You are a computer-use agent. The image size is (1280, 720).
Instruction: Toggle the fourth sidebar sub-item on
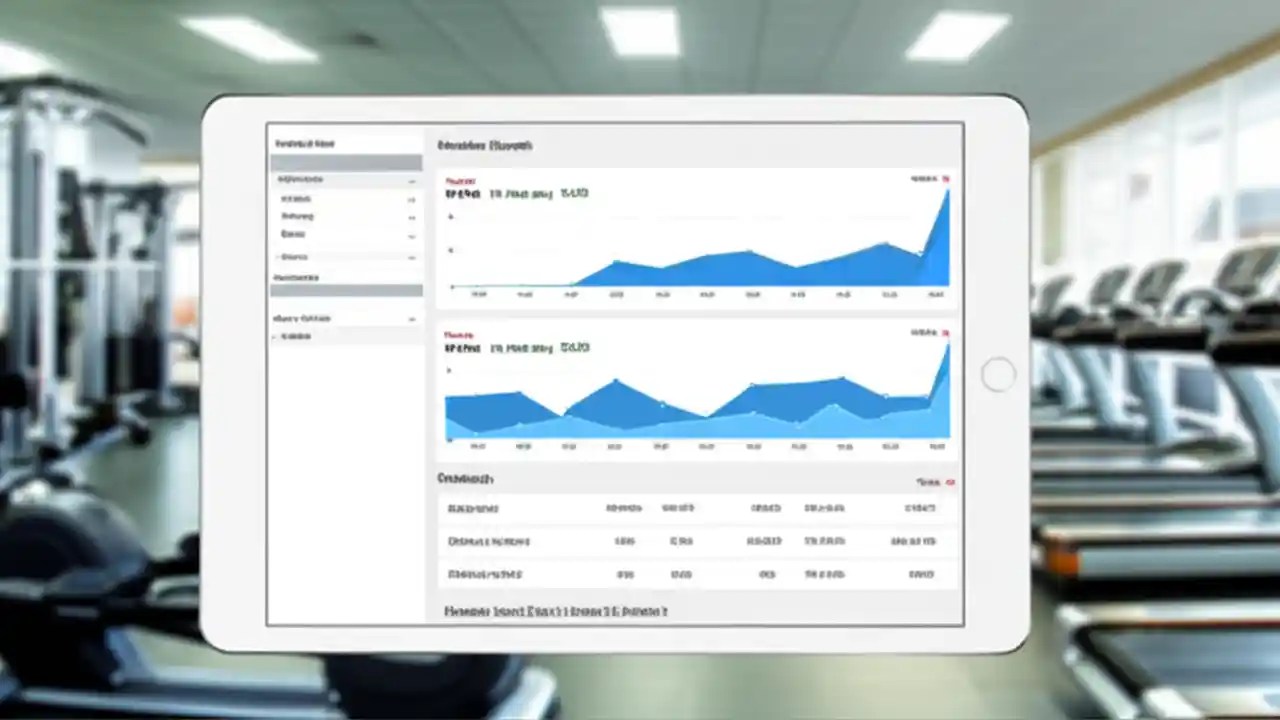point(411,234)
